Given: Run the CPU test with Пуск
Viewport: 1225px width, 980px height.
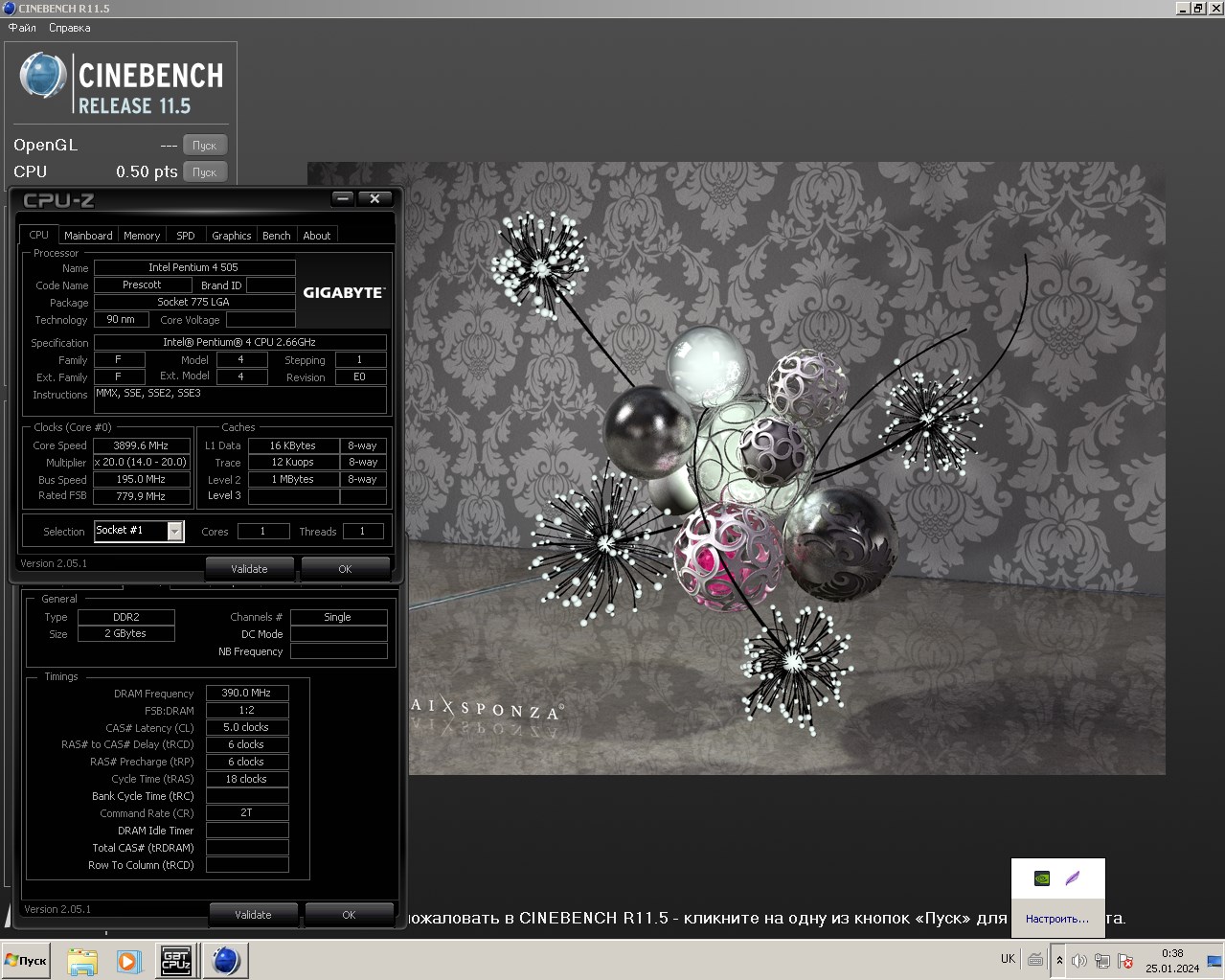Looking at the screenshot, I should [x=205, y=172].
